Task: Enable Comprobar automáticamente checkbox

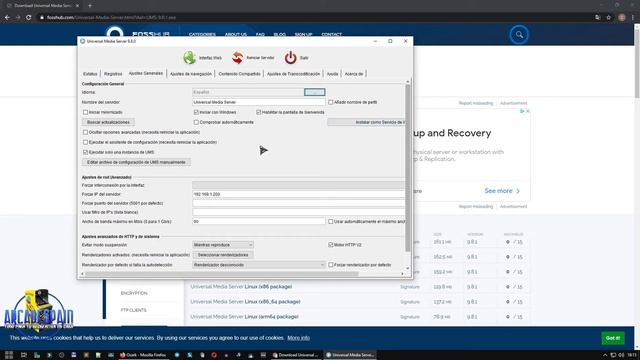Action: pyautogui.click(x=196, y=122)
